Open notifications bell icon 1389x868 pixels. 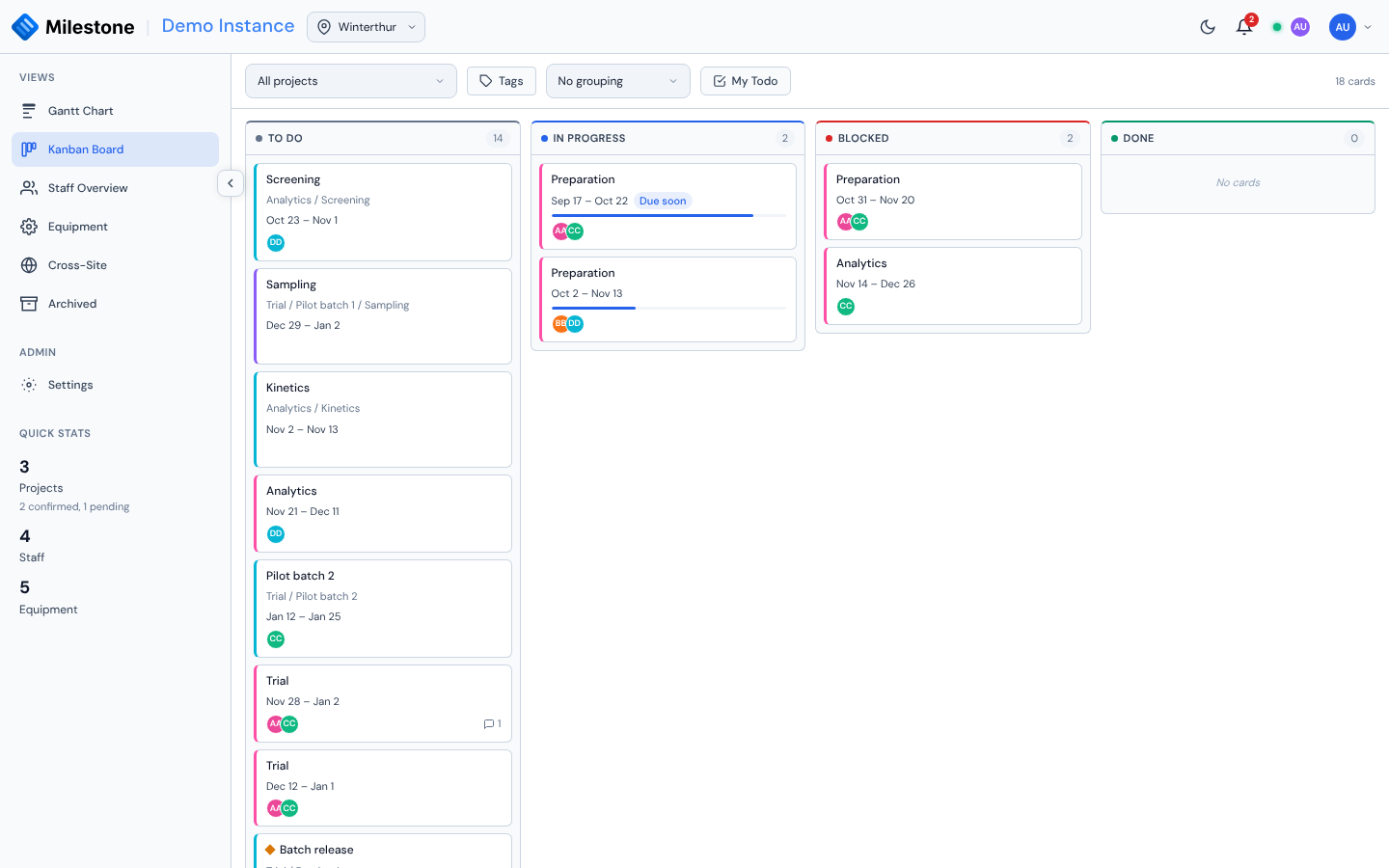(1244, 27)
